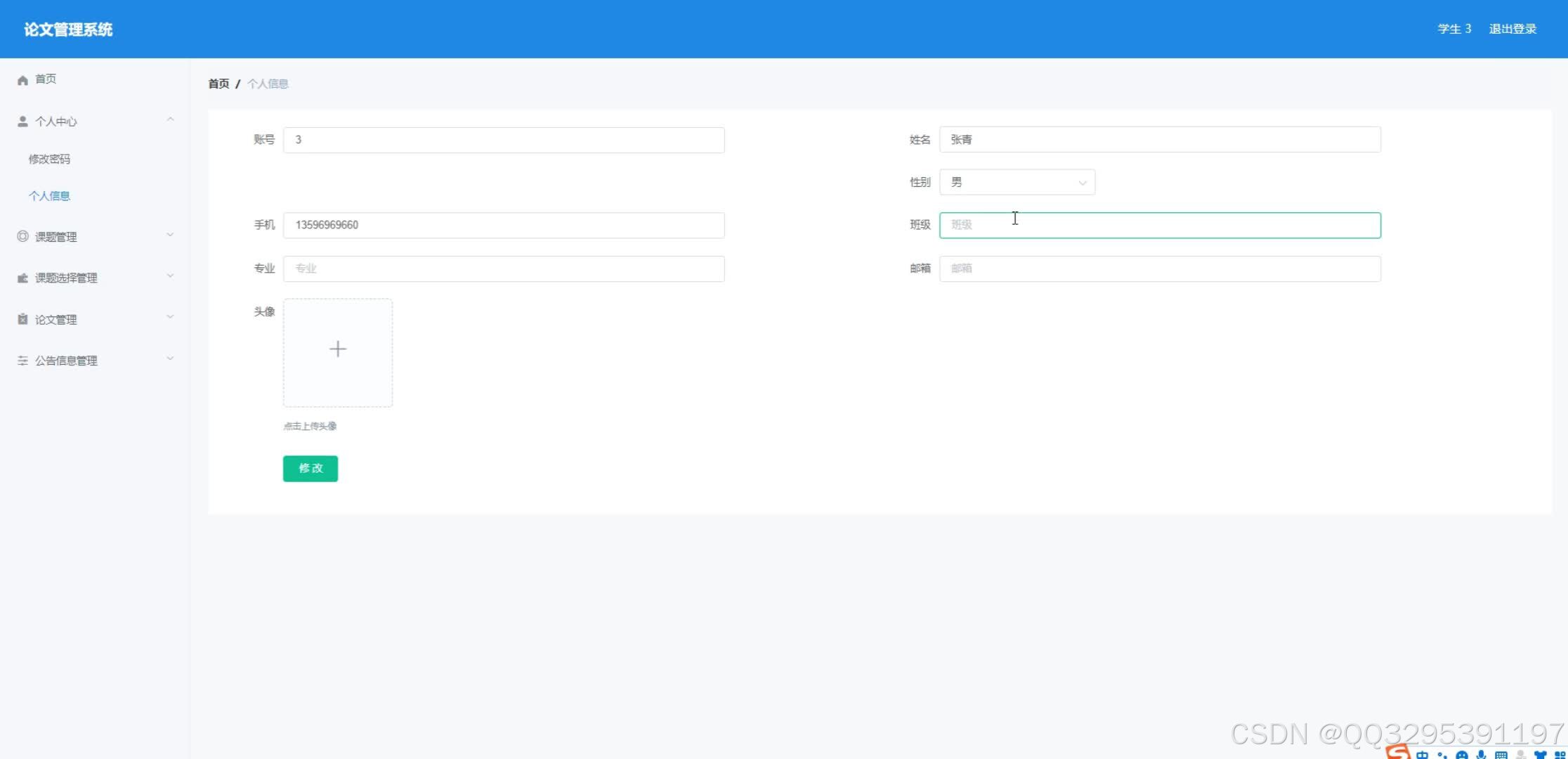Click the home icon beside 首页
The image size is (1568, 759).
tap(22, 80)
